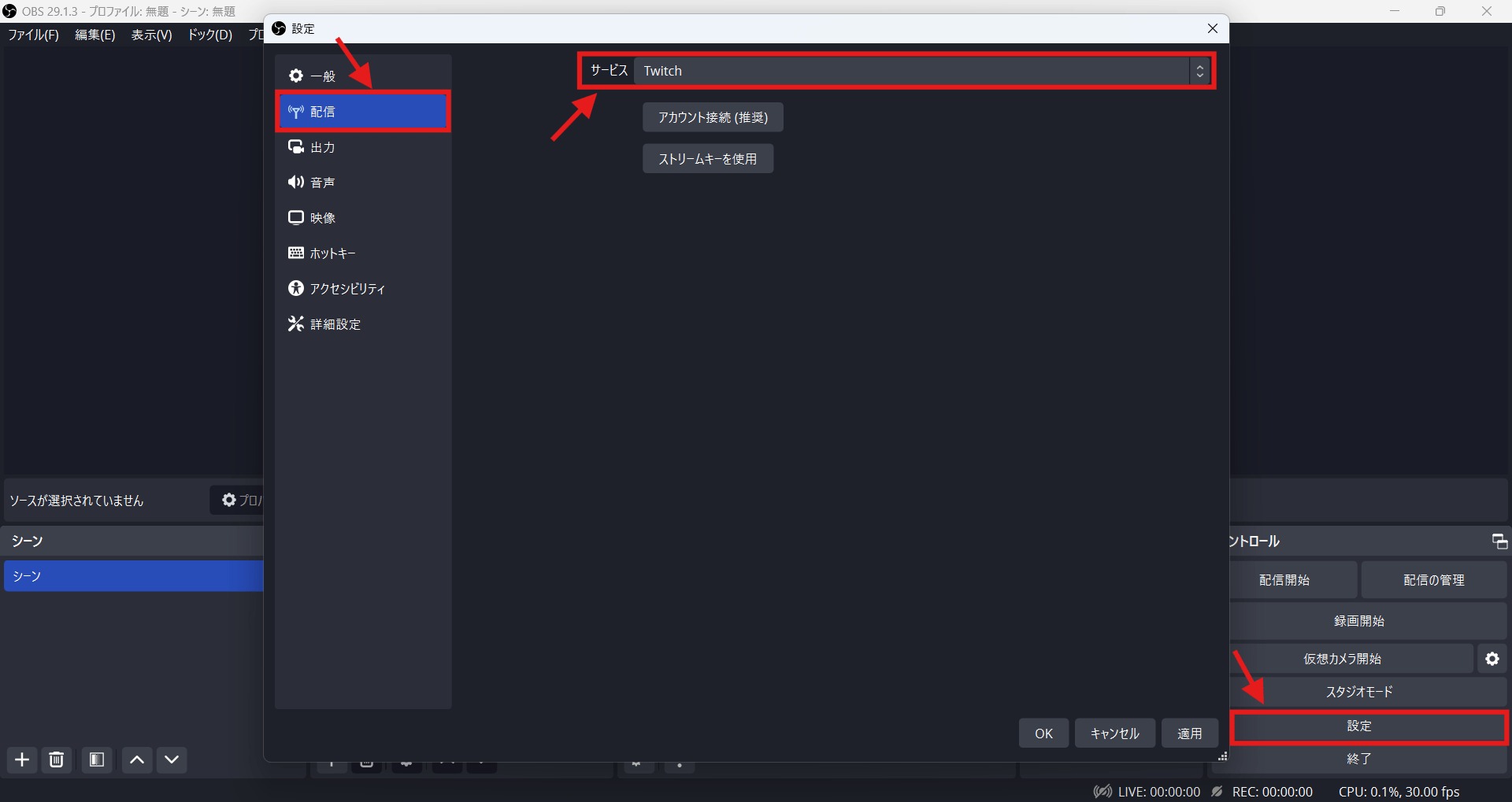Click the サービス dropdown spinner arrows
1512x802 pixels.
pos(1199,71)
